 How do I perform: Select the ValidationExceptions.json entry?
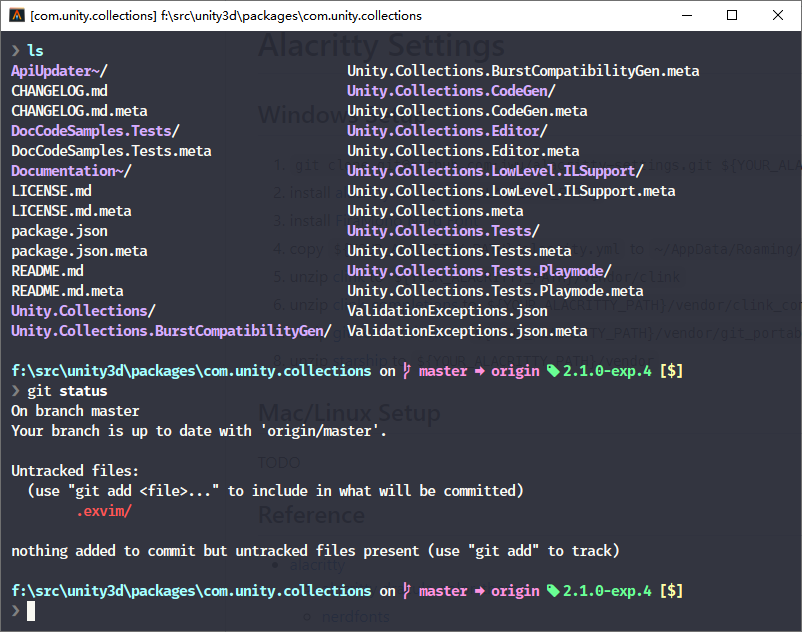pyautogui.click(x=448, y=310)
